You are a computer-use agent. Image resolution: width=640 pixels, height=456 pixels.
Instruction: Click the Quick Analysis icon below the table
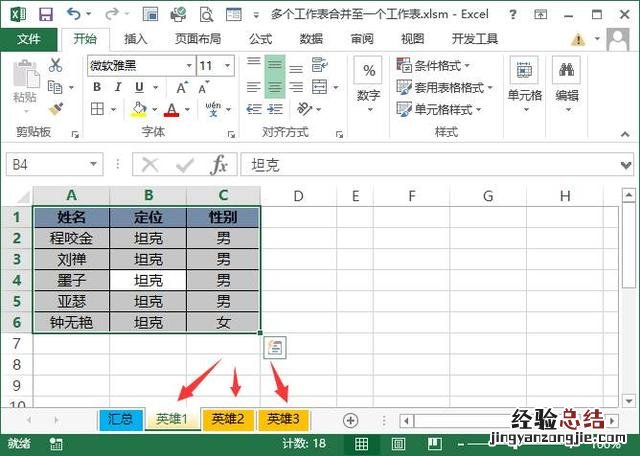coord(275,347)
